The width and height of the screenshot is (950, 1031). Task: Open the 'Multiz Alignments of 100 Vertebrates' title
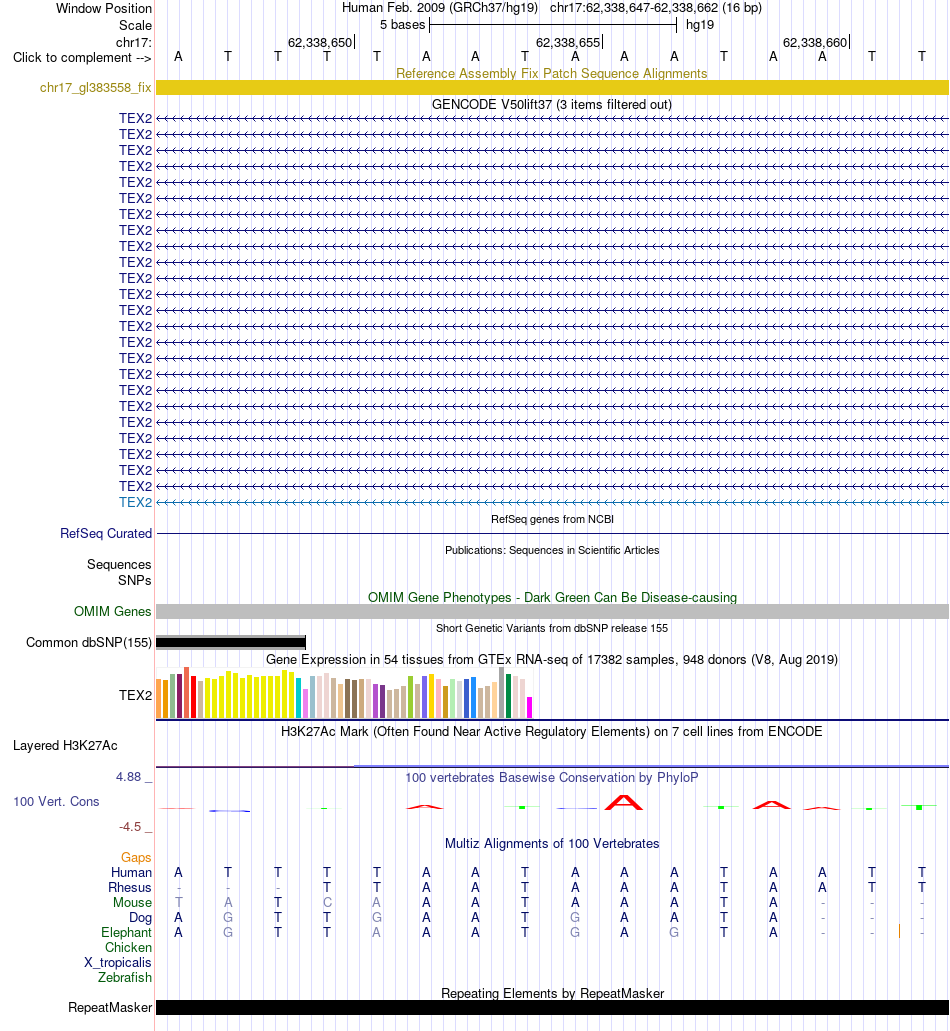coord(552,844)
